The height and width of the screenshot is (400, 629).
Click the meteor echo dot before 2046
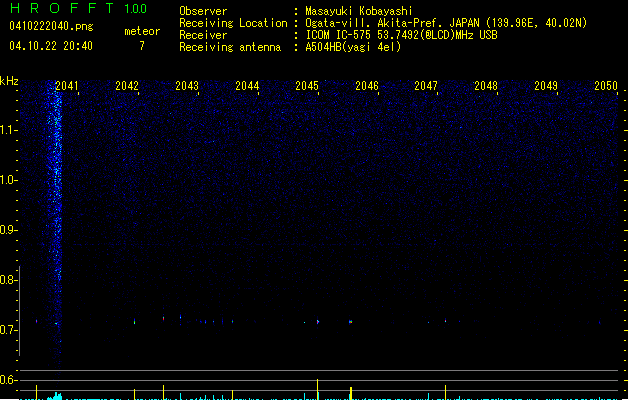point(350,322)
